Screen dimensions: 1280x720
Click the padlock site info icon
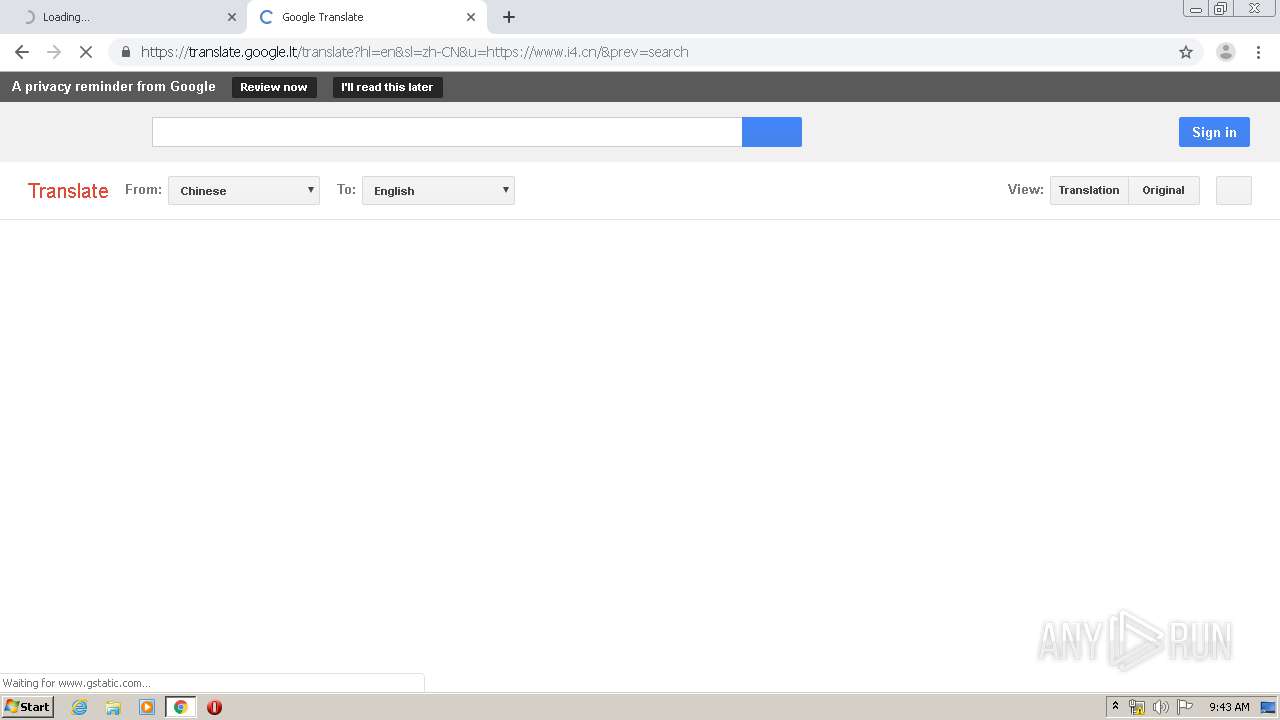(x=126, y=52)
